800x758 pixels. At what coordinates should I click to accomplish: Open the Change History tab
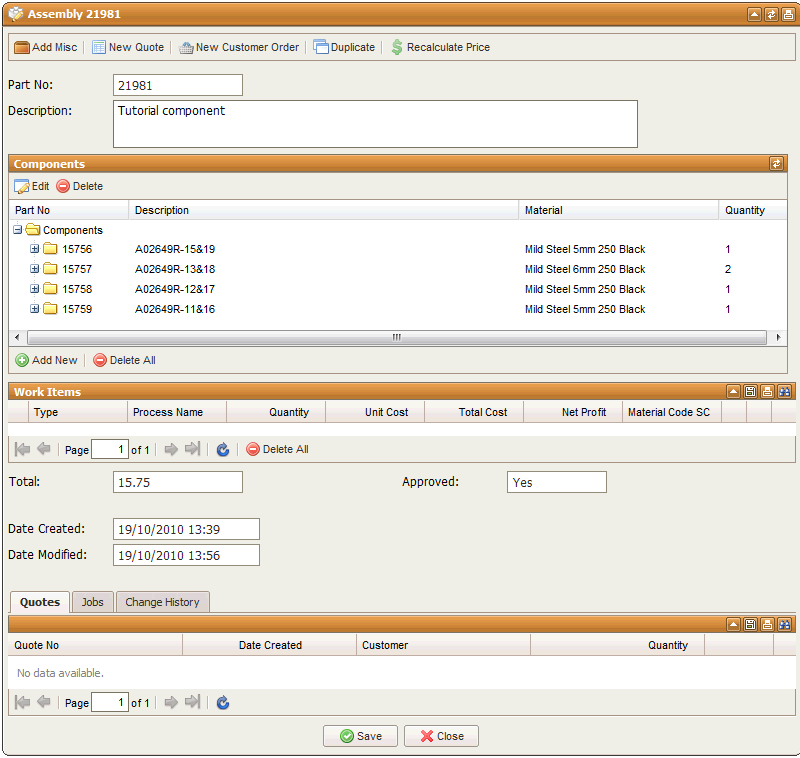click(x=162, y=602)
